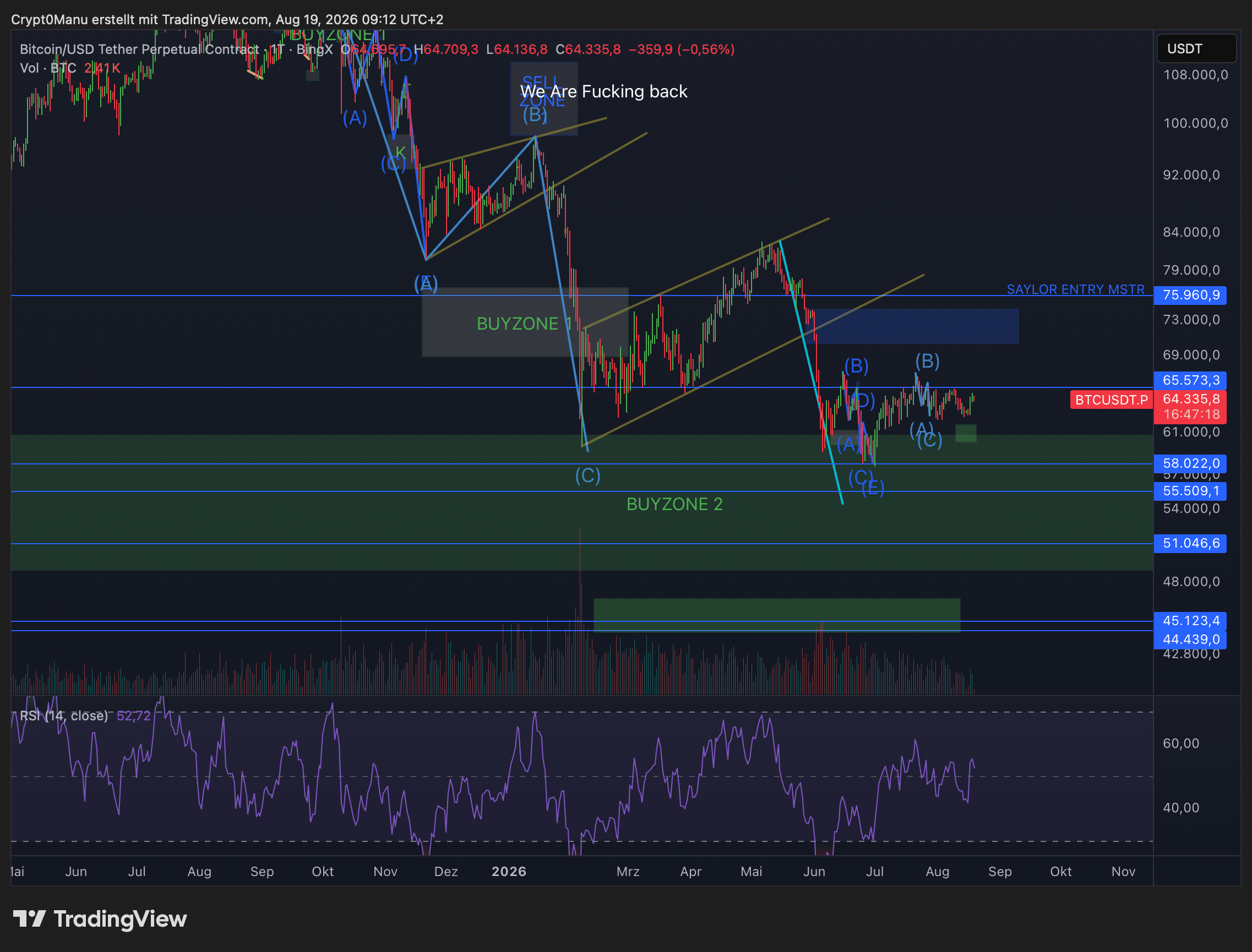Click the high value H64.709,3
The image size is (1252, 952).
click(445, 50)
